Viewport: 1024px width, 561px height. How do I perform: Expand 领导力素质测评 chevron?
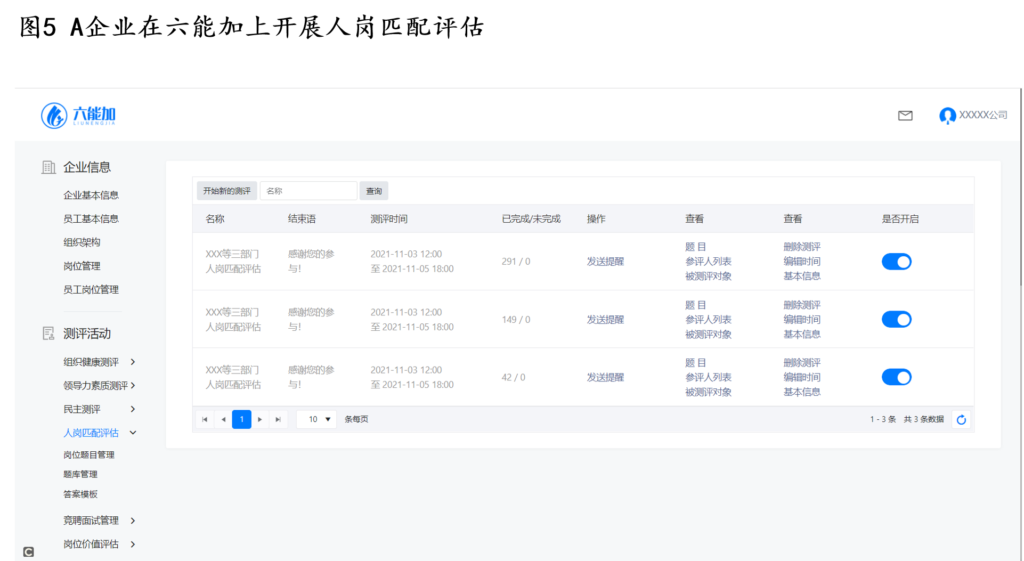pyautogui.click(x=133, y=385)
